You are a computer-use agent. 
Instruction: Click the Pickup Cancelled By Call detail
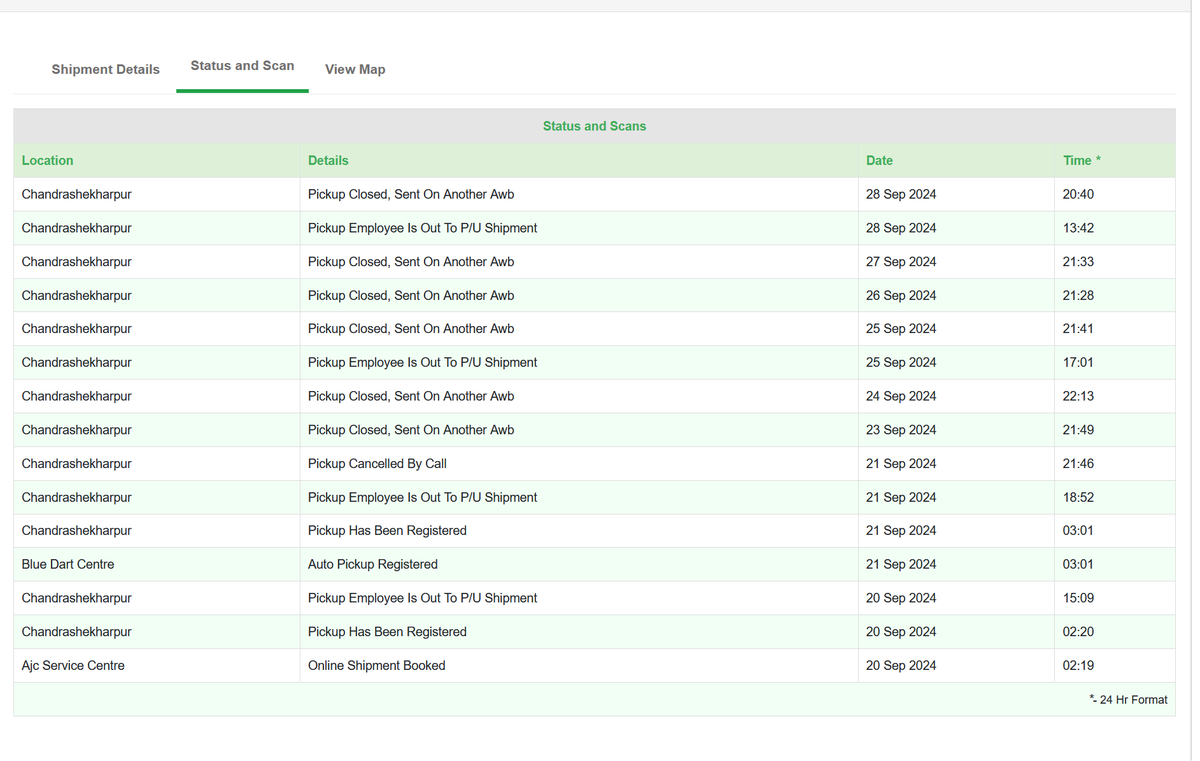pyautogui.click(x=377, y=463)
